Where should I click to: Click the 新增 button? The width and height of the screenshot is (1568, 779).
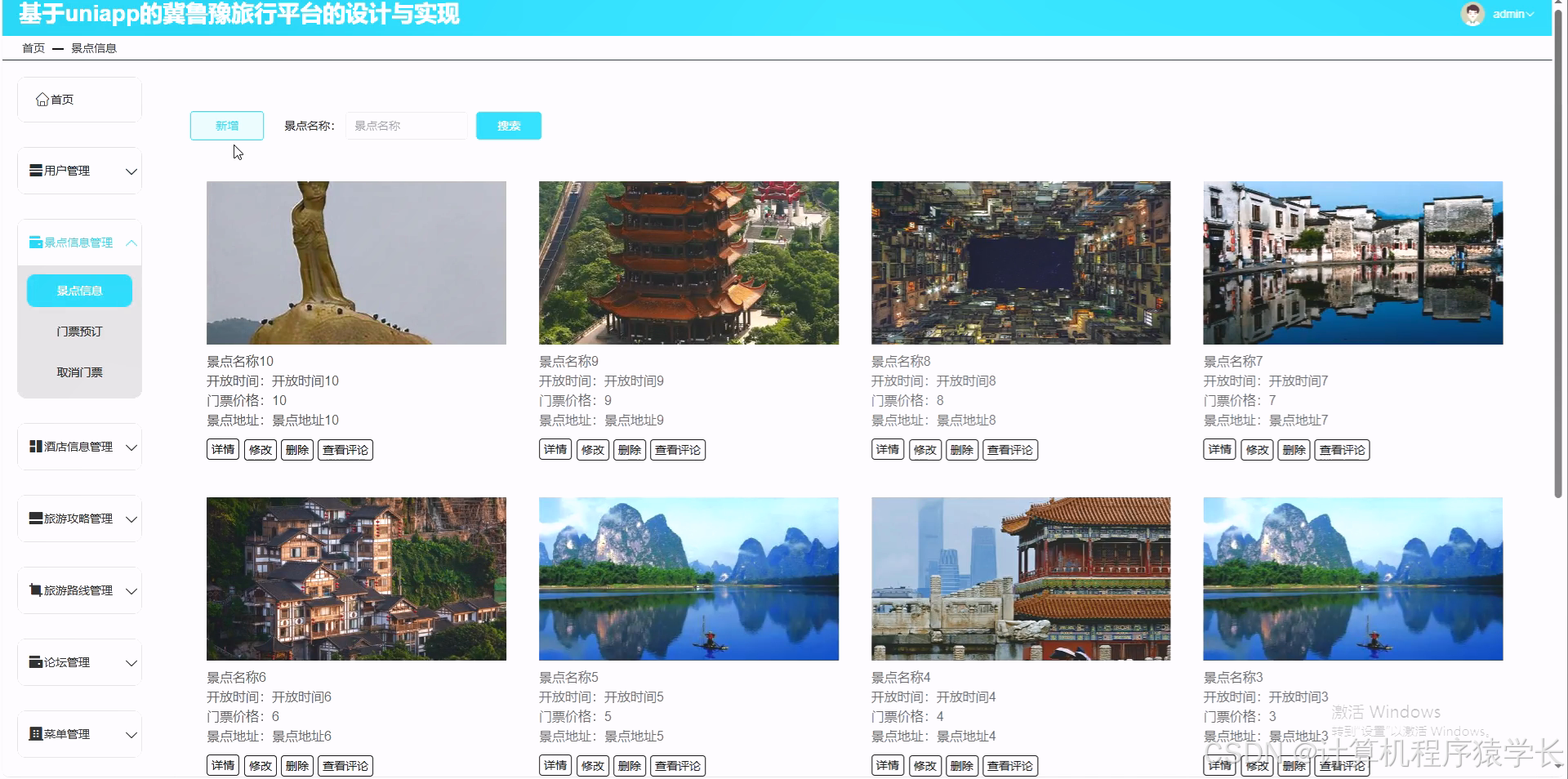click(227, 126)
